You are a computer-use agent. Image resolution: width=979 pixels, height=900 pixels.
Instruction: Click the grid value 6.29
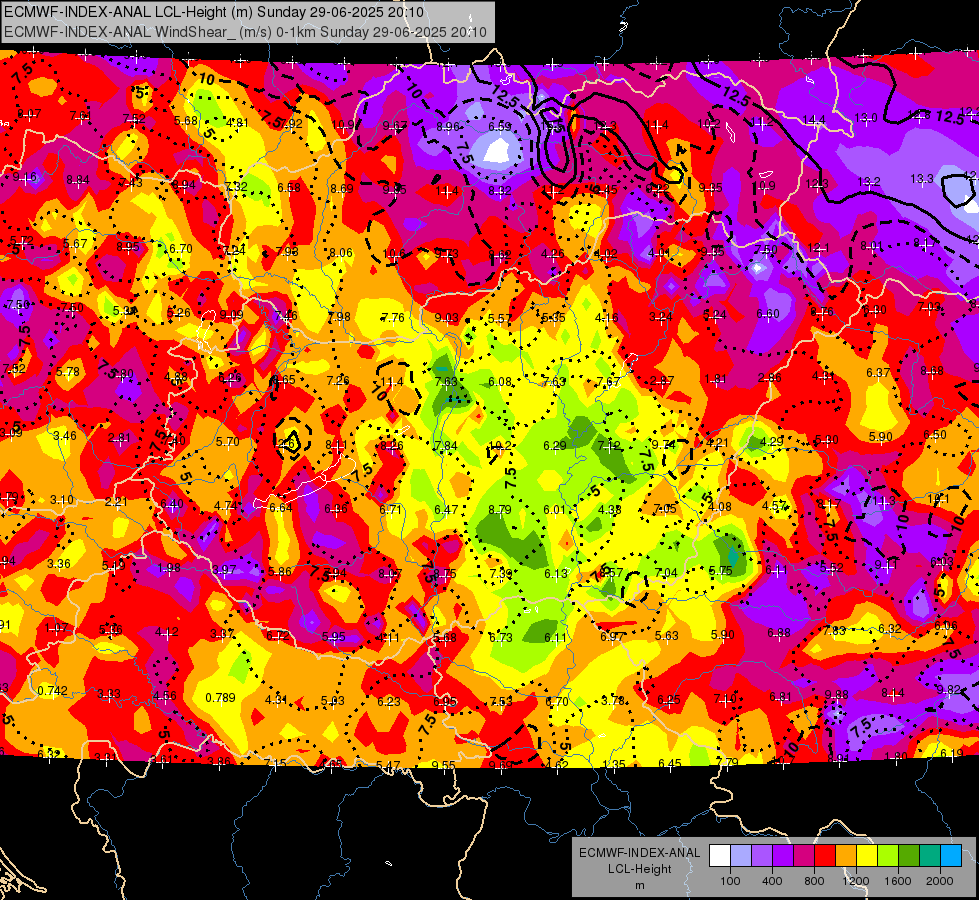point(554,445)
